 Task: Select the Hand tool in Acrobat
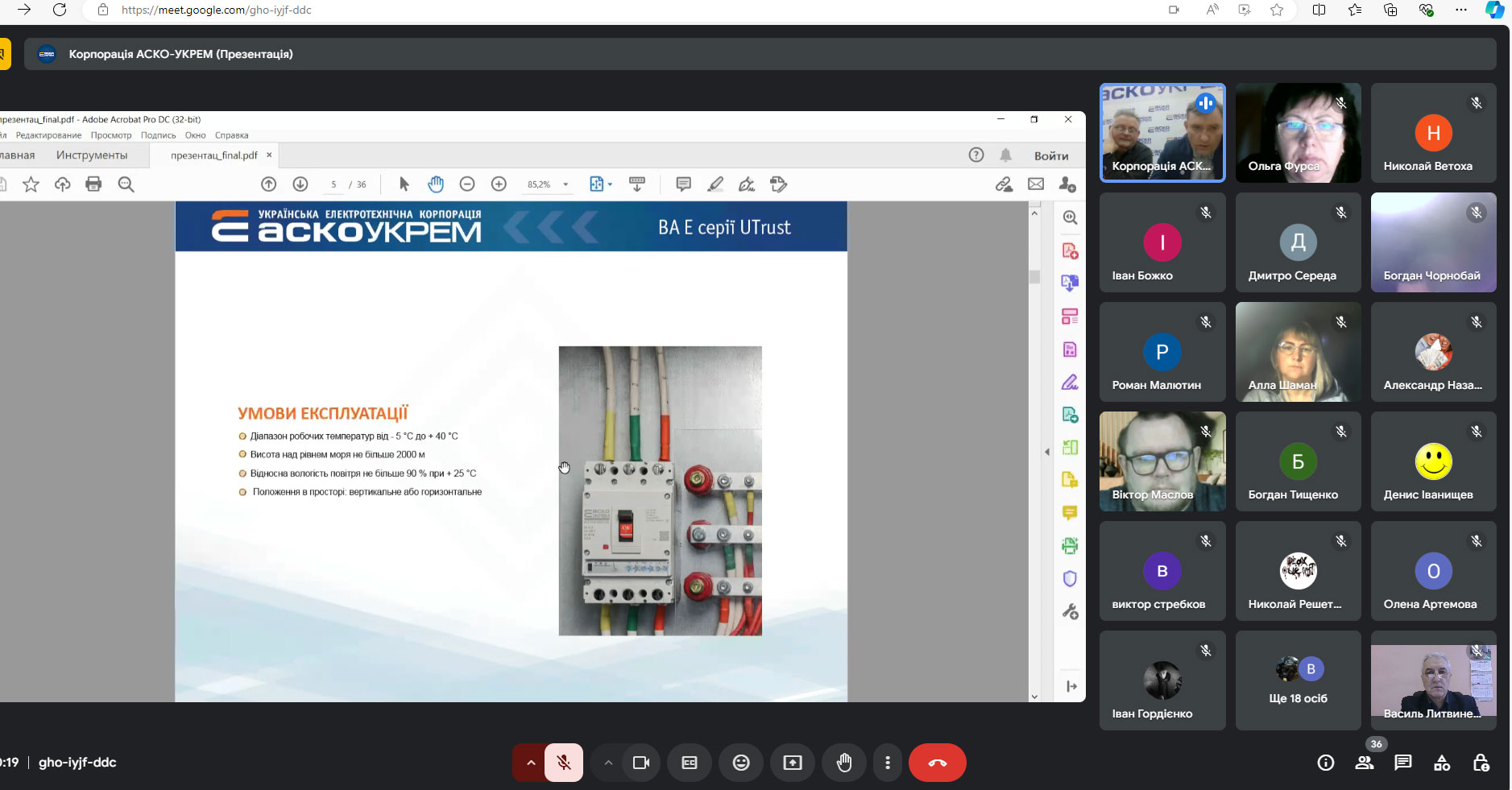(436, 184)
